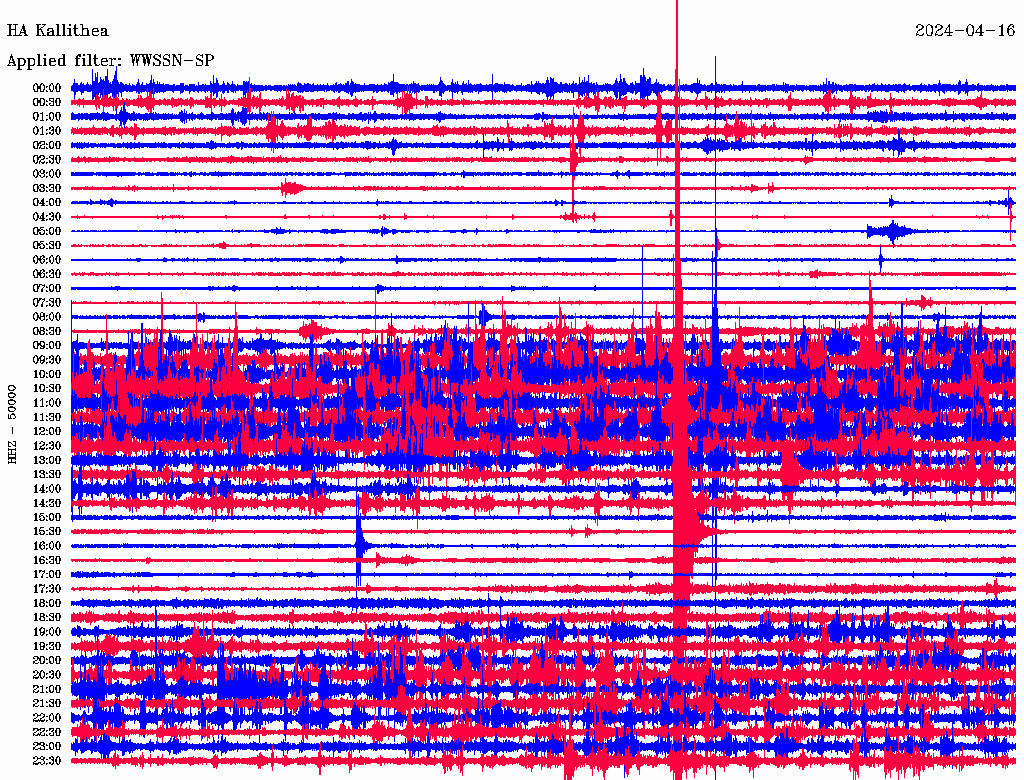Select the 01:30 time label
This screenshot has width=1024, height=780.
47,131
